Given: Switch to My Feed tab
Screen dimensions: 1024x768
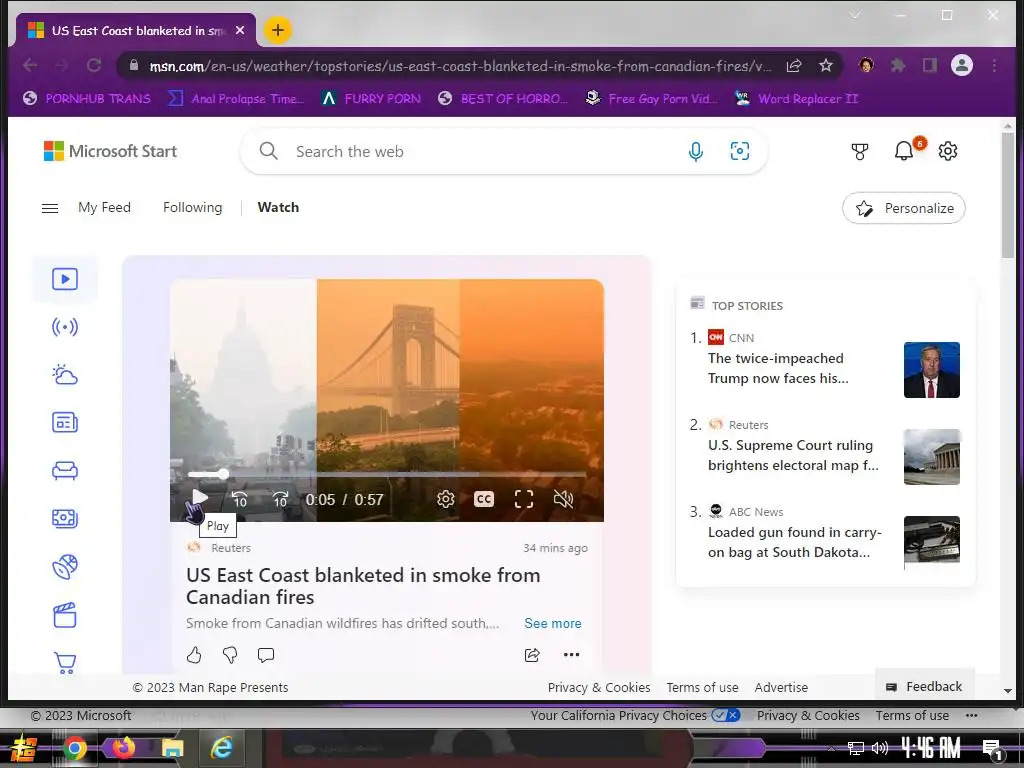Looking at the screenshot, I should (104, 207).
